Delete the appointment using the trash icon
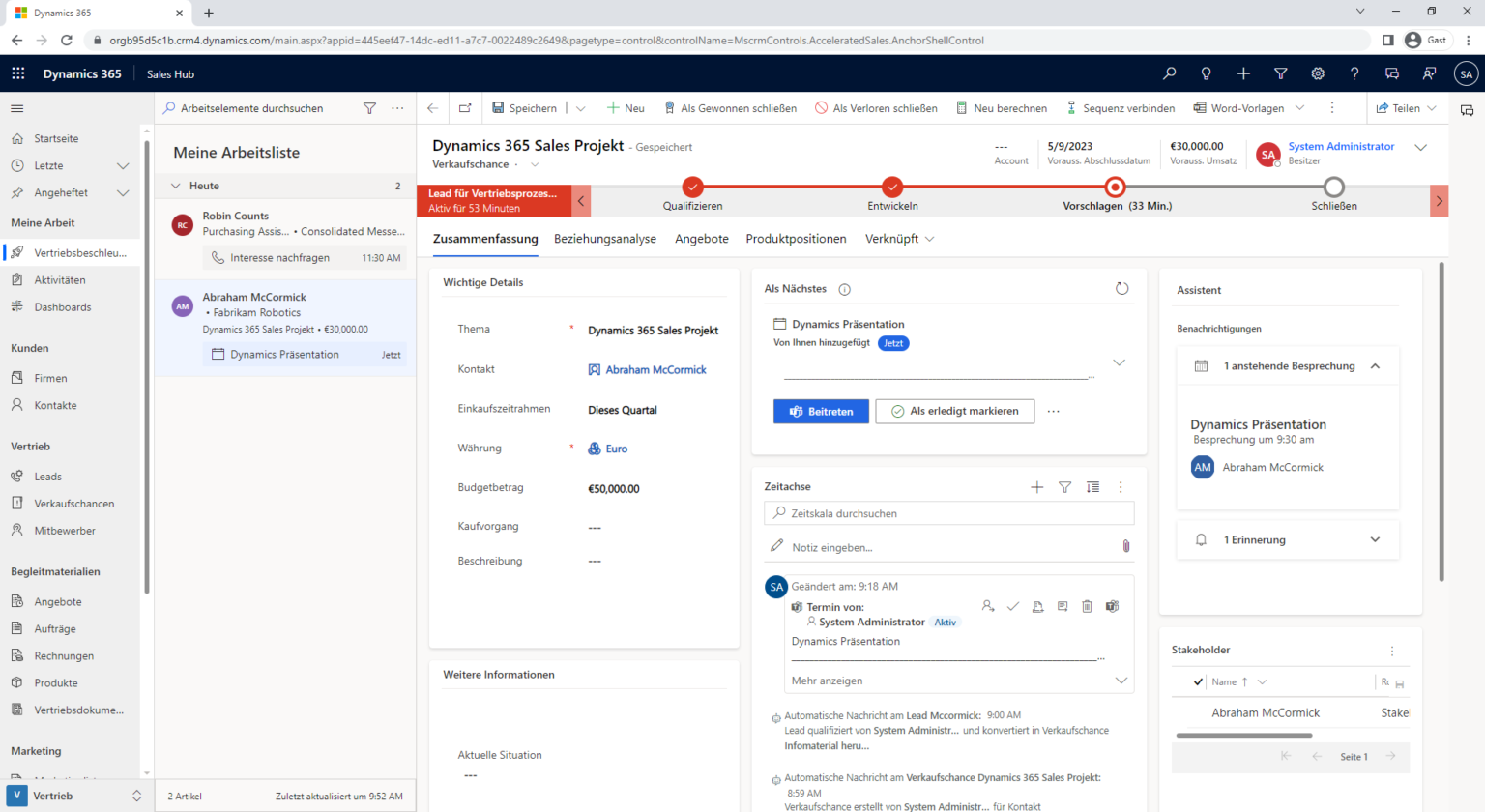Viewport: 1485px width, 812px height. [1087, 605]
